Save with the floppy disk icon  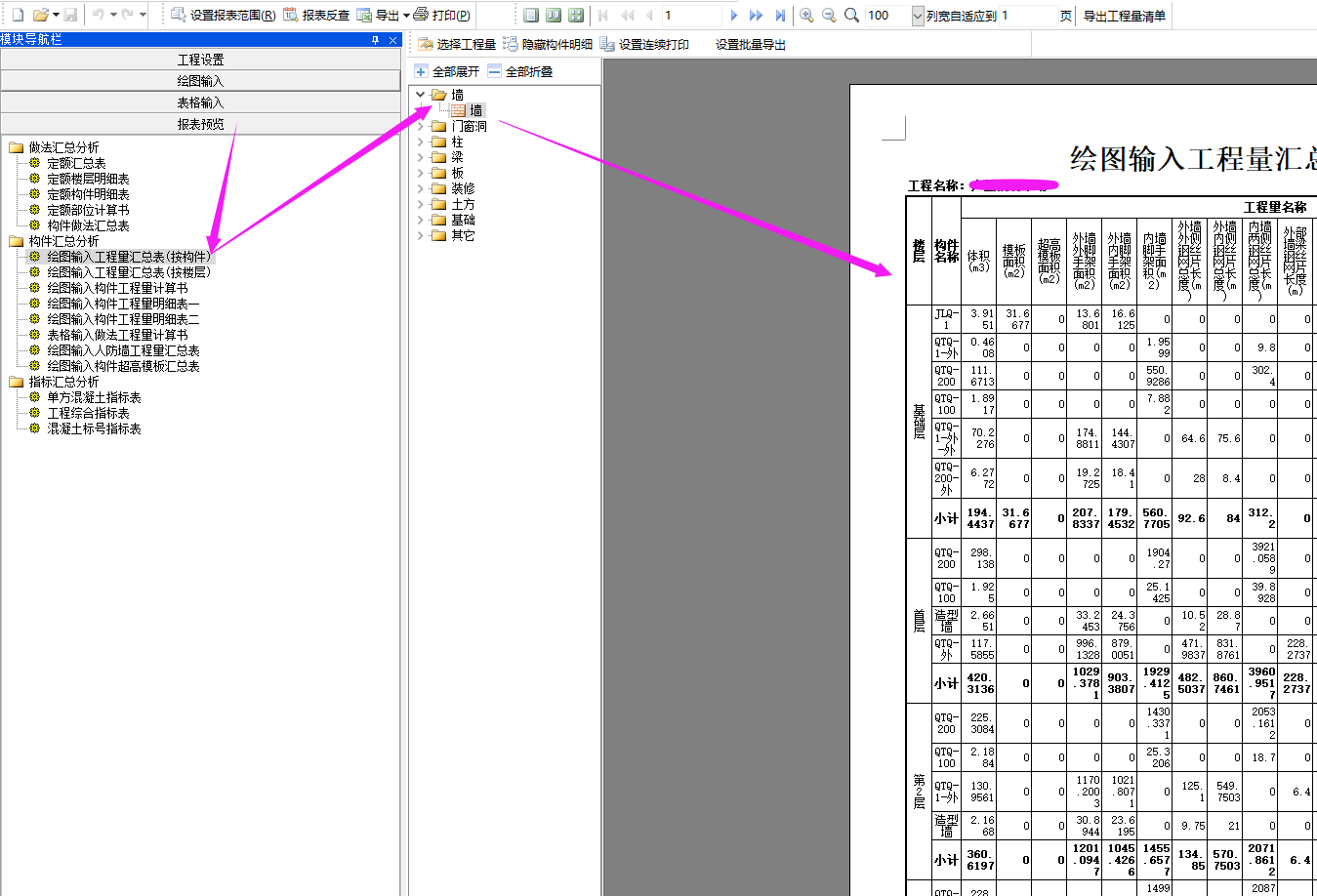(x=70, y=15)
